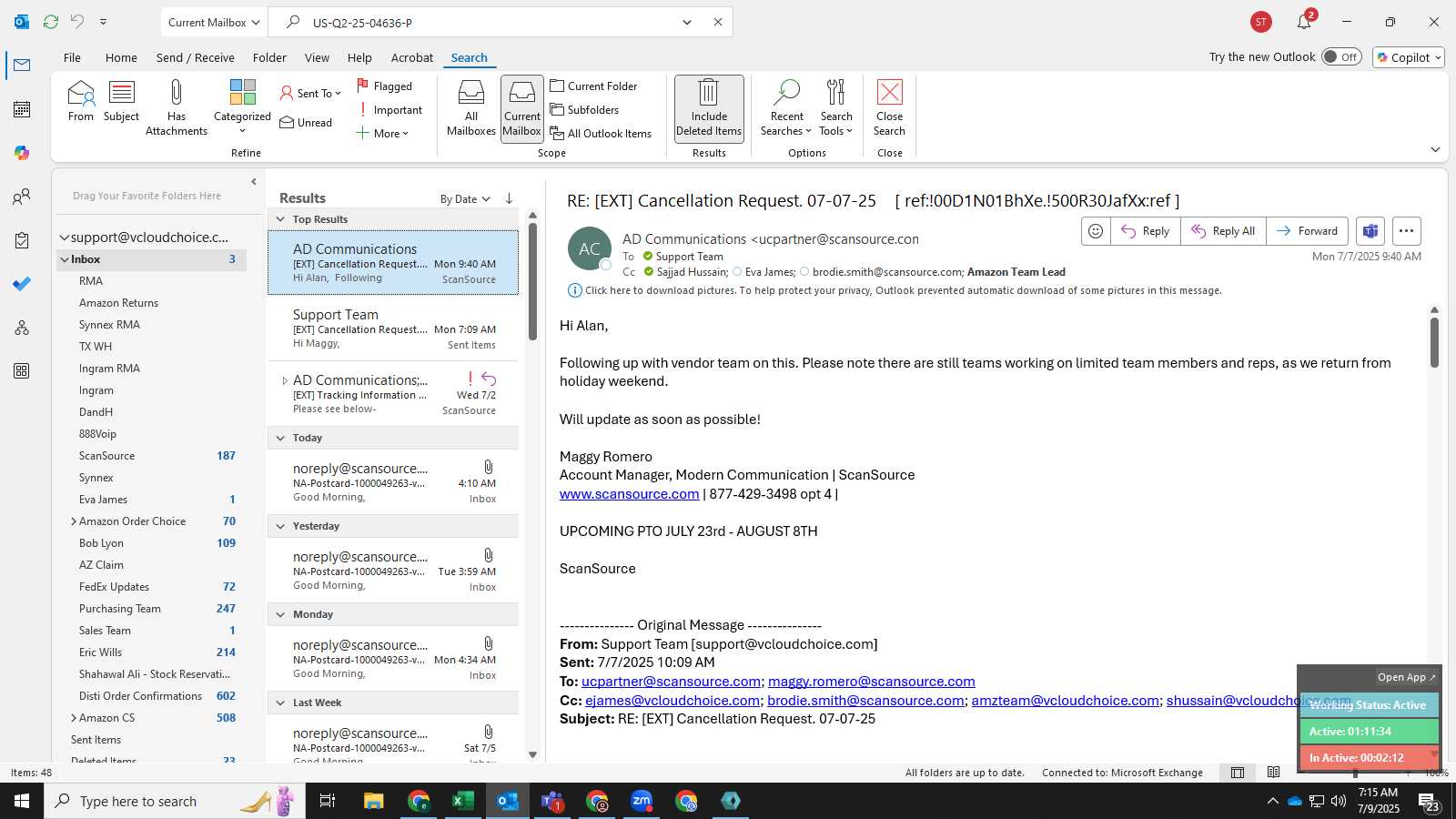Viewport: 1456px width, 819px height.
Task: Open the Mail view in sidebar
Action: point(22,66)
